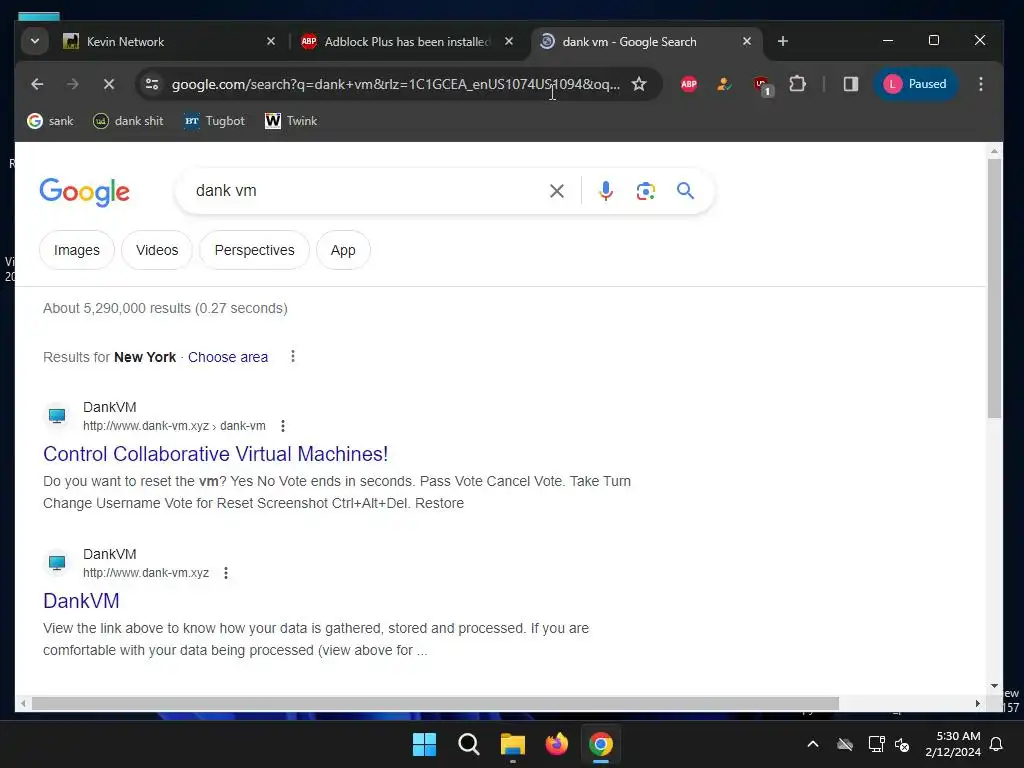The image size is (1024, 768).
Task: Open the Windows Start menu
Action: click(x=424, y=744)
